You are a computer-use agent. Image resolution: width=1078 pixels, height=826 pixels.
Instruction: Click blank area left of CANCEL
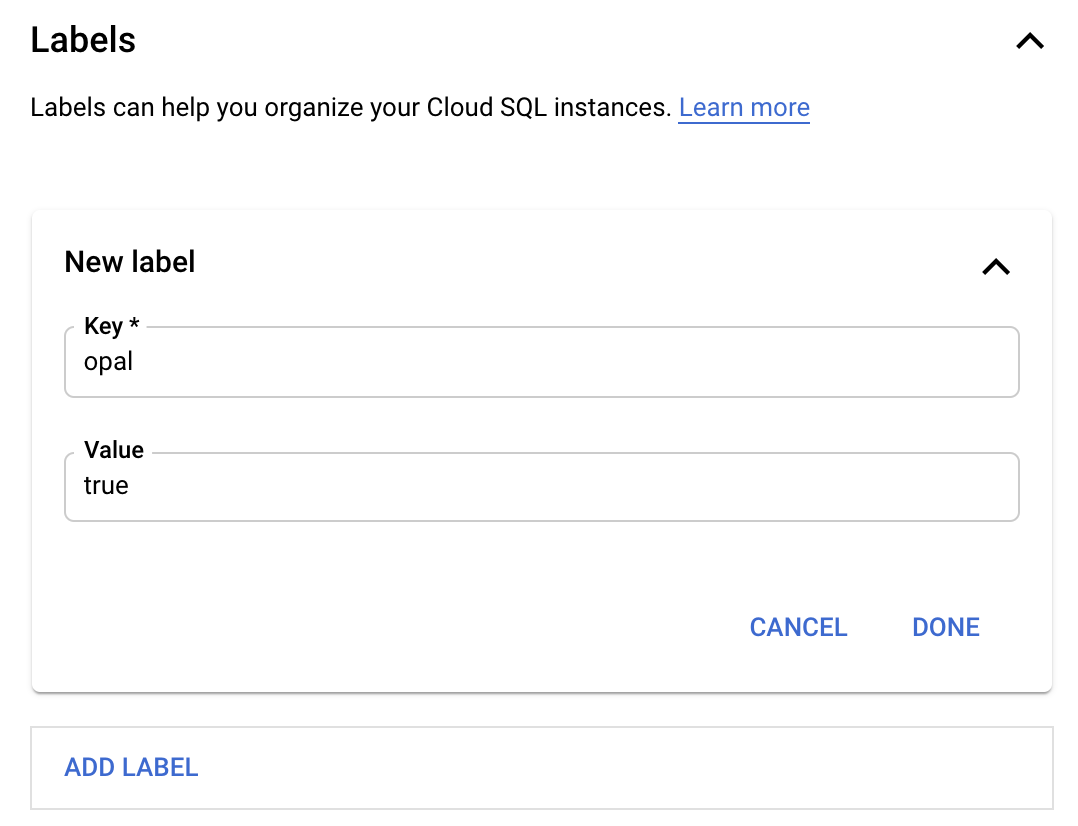coord(400,627)
